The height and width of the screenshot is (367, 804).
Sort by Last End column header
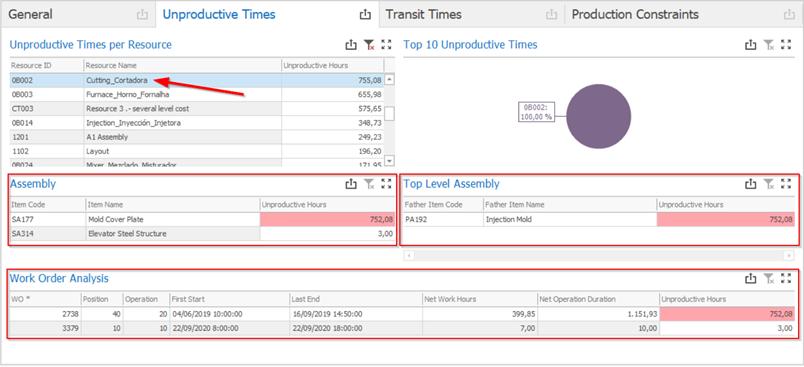click(x=355, y=299)
